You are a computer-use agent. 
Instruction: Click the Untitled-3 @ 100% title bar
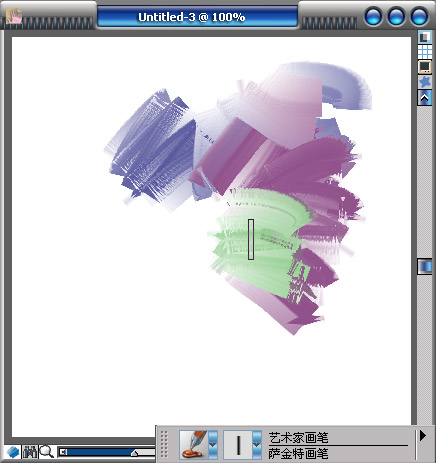(x=197, y=17)
